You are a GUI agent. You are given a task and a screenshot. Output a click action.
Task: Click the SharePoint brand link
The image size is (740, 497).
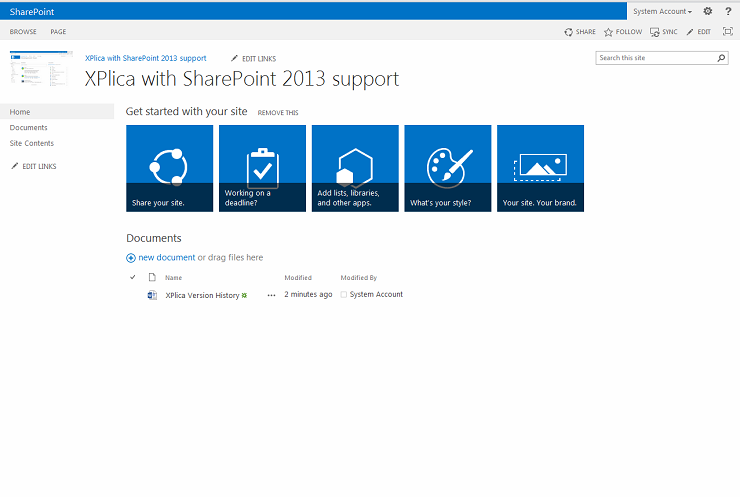click(32, 12)
